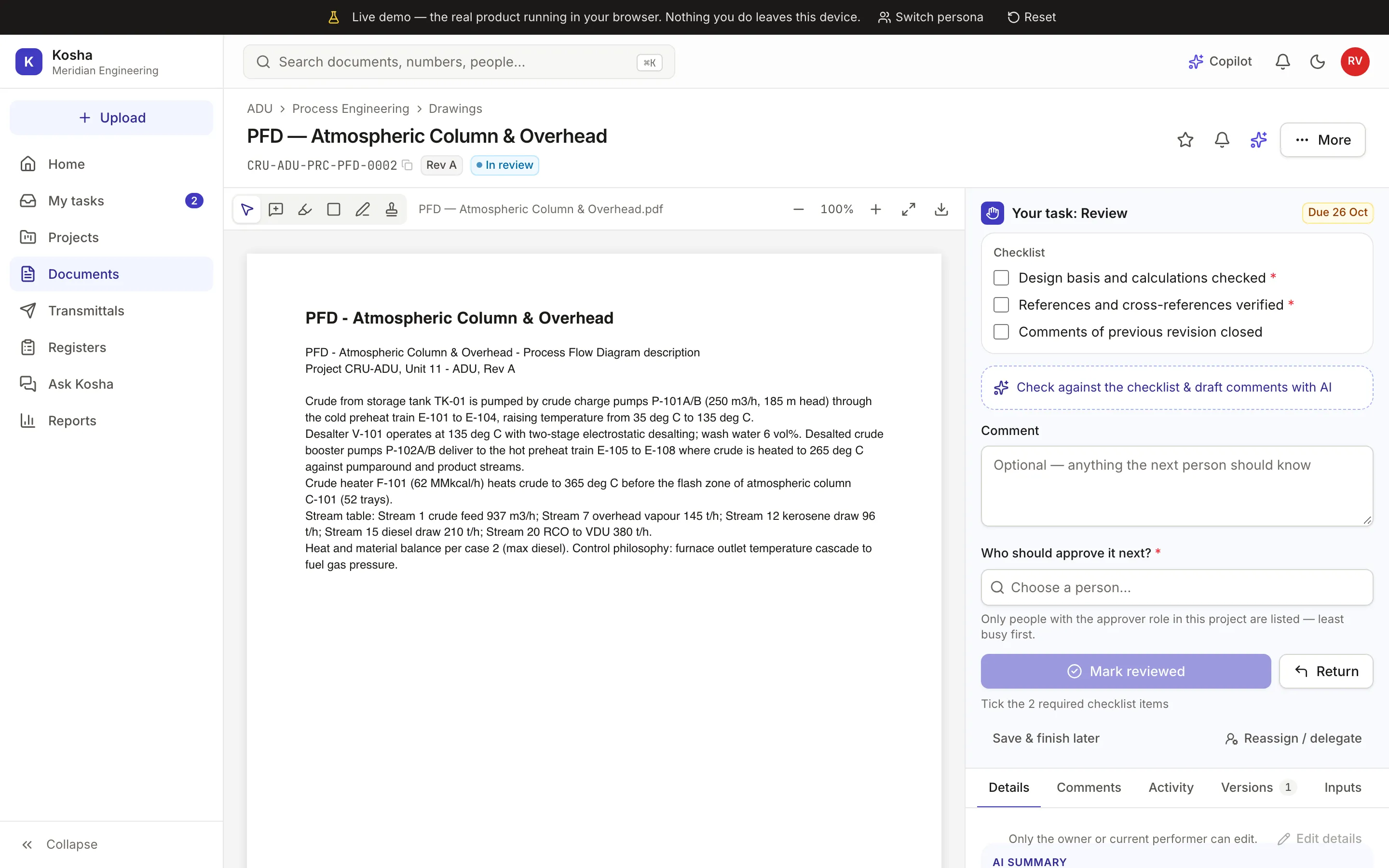1389x868 pixels.
Task: Click the Rev A badge
Action: 441,165
